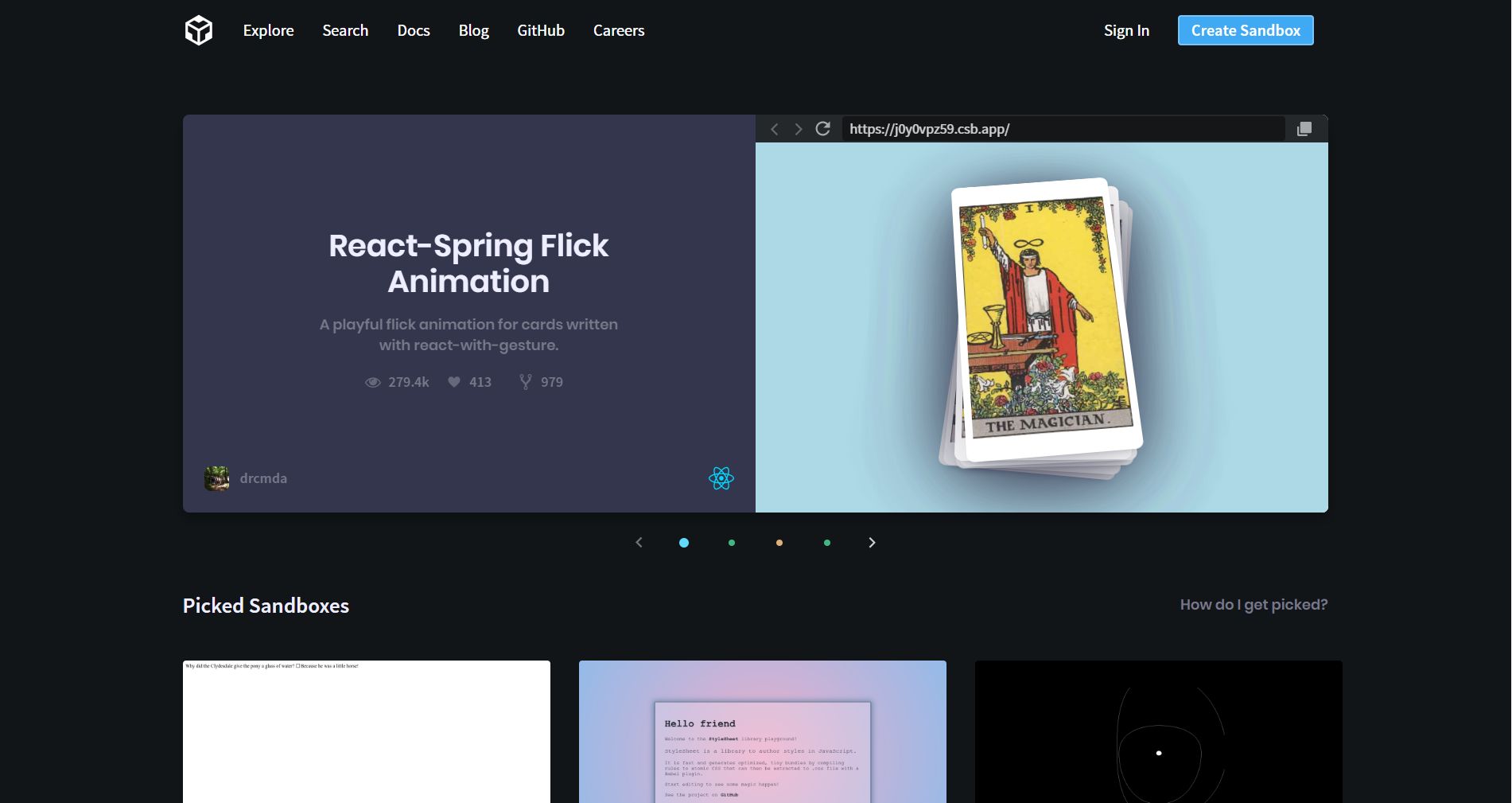
Task: Select the first blue carousel dot
Action: [x=684, y=543]
